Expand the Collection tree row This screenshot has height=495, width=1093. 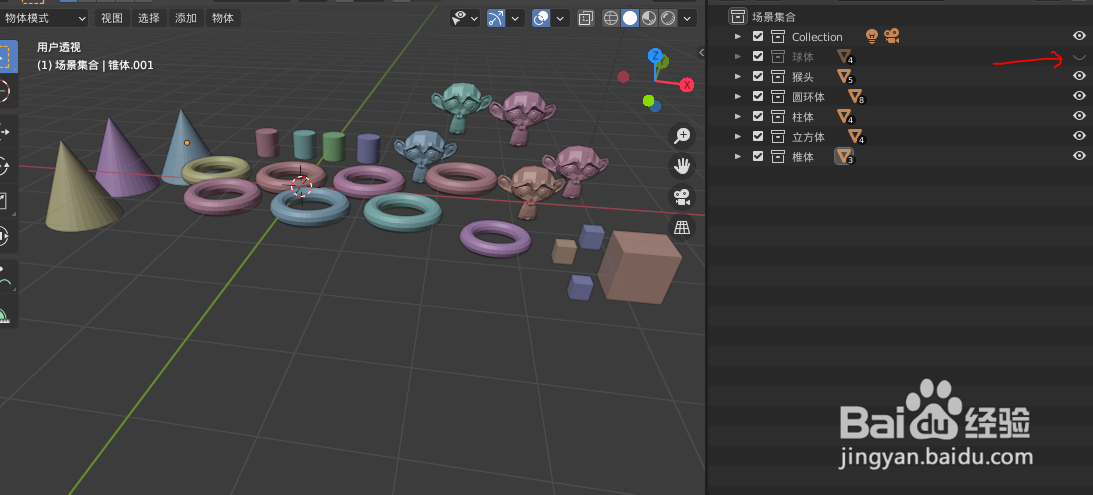pos(738,36)
